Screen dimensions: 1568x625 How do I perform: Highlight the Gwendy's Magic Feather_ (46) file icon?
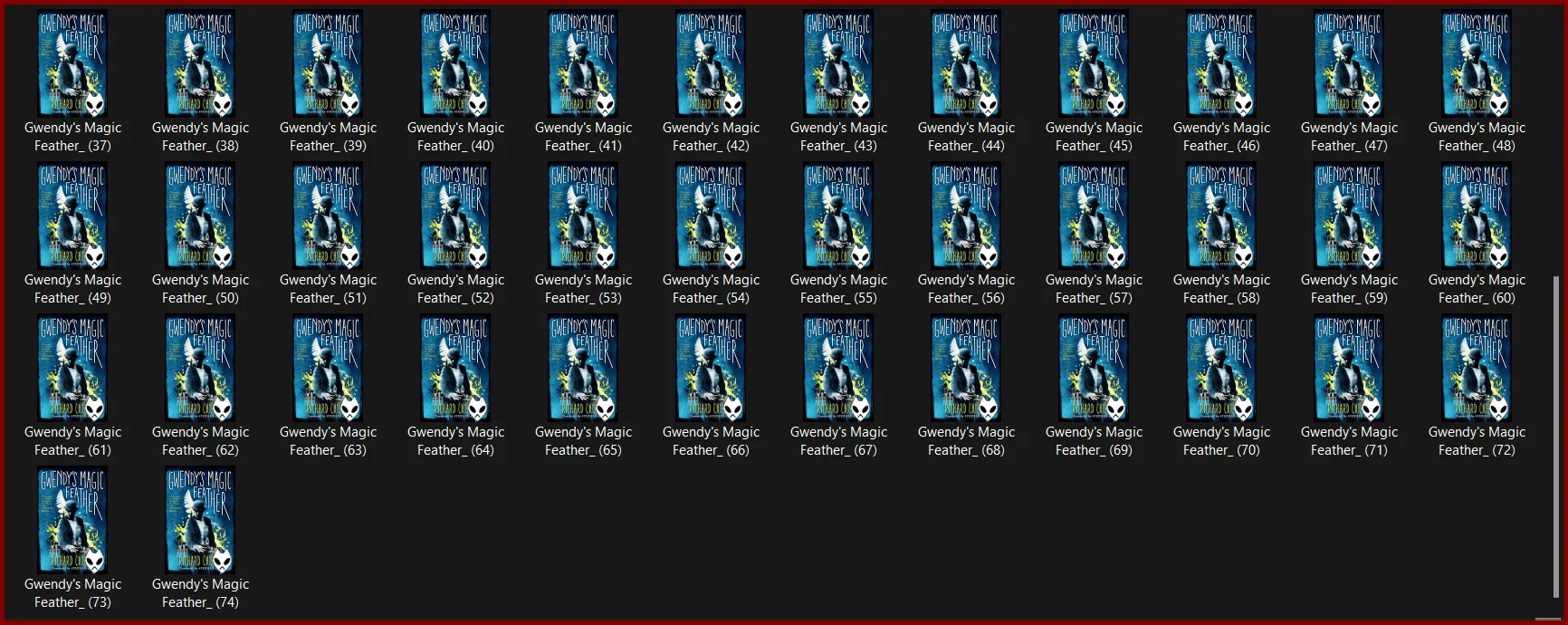point(1221,63)
